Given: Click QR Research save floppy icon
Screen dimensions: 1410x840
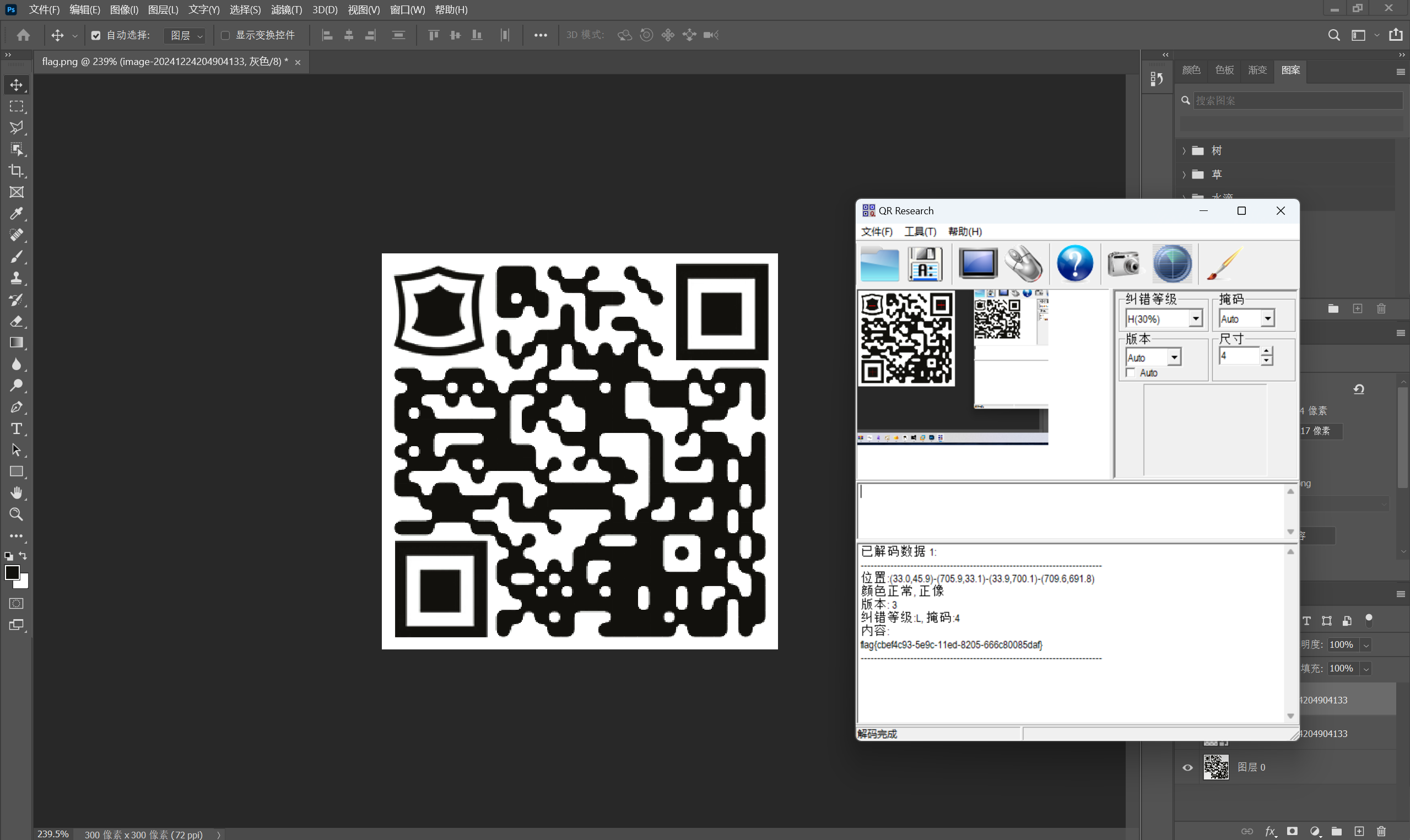Looking at the screenshot, I should pos(925,263).
